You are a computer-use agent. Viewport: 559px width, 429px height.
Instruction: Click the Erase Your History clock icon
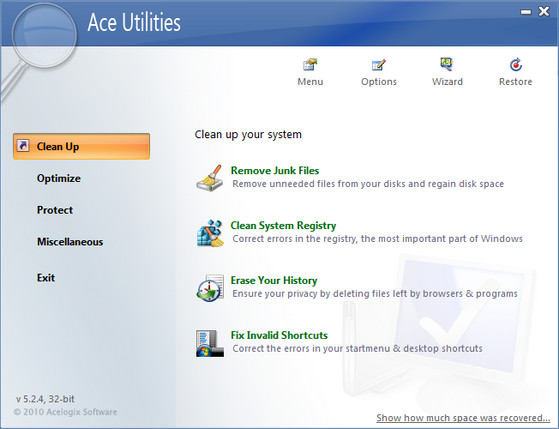(210, 288)
